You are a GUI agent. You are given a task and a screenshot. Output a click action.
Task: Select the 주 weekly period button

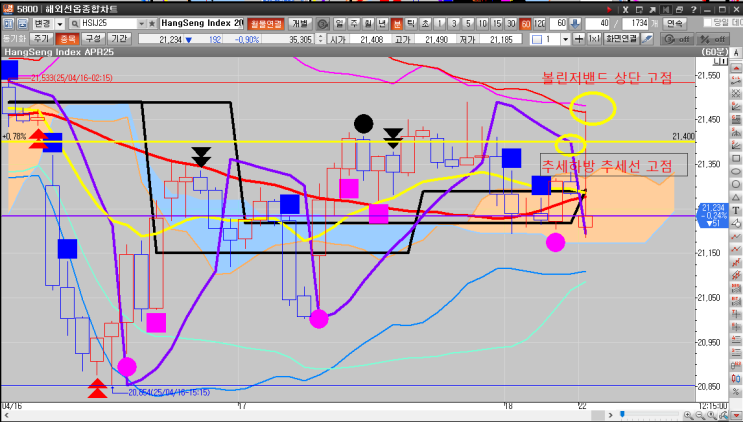[x=354, y=24]
